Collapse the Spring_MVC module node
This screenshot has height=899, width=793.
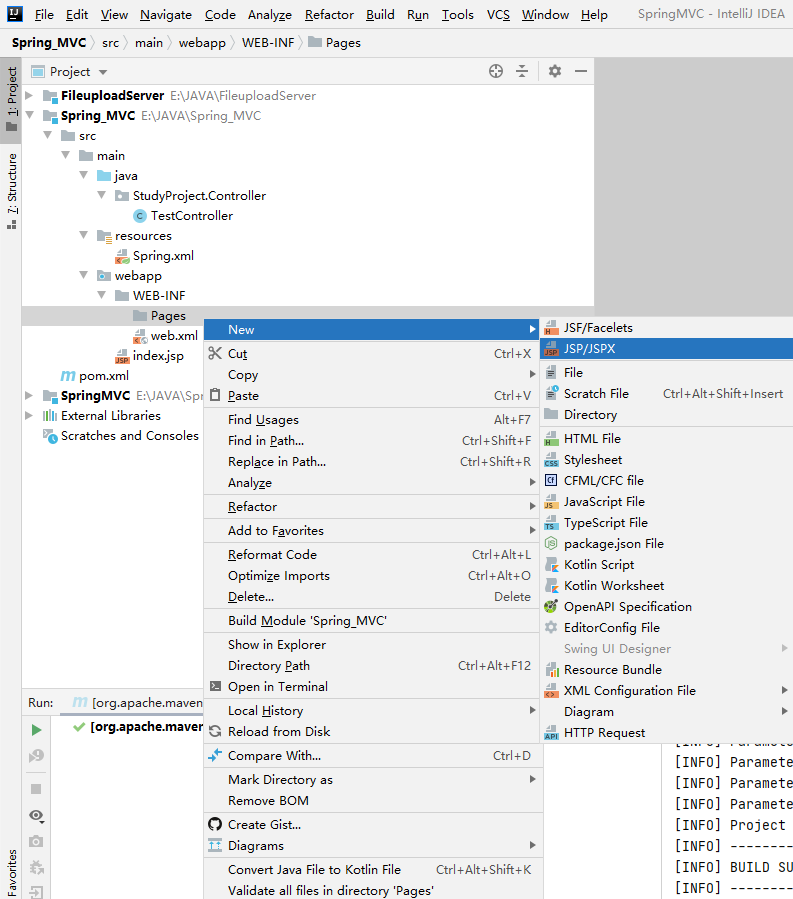(29, 115)
